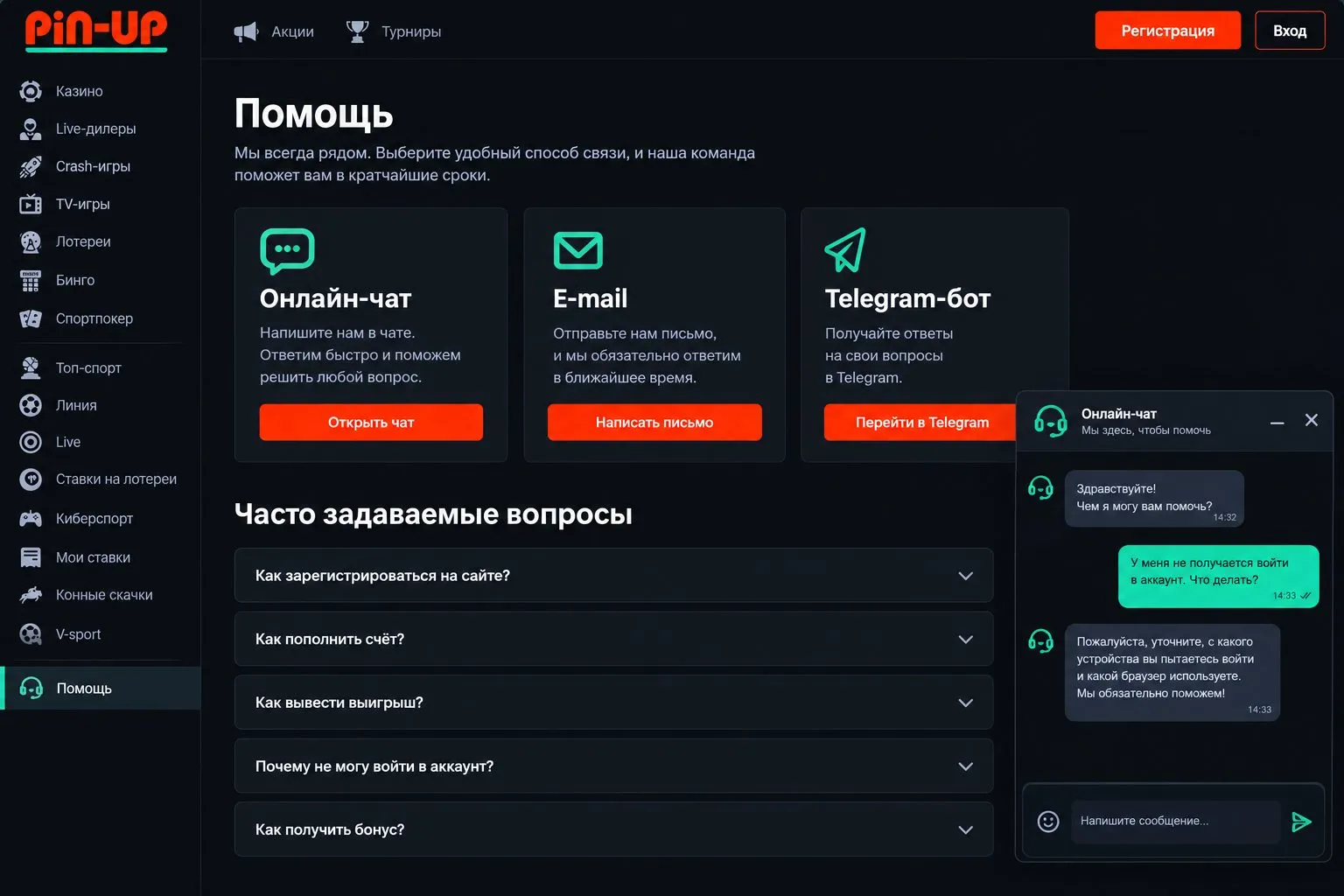
Task: Click the Написать письмо button
Action: tap(654, 422)
